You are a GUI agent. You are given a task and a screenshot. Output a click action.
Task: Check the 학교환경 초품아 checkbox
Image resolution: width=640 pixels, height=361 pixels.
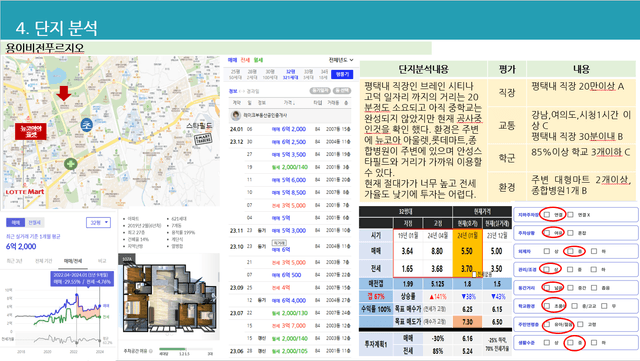(547, 306)
